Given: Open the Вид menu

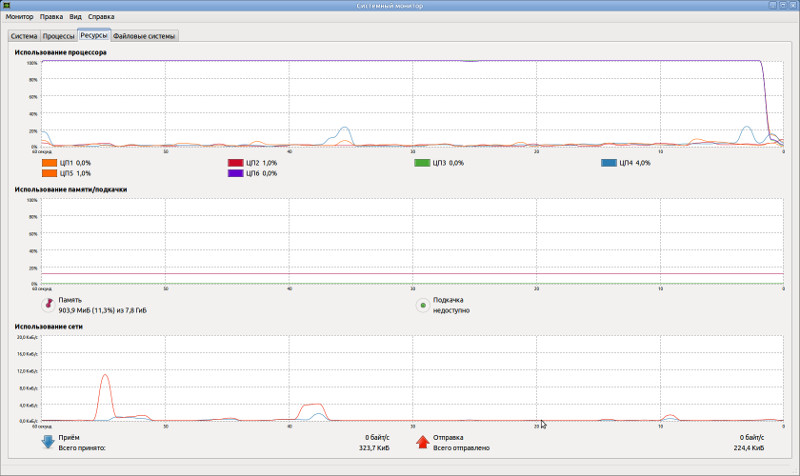Looking at the screenshot, I should point(76,16).
